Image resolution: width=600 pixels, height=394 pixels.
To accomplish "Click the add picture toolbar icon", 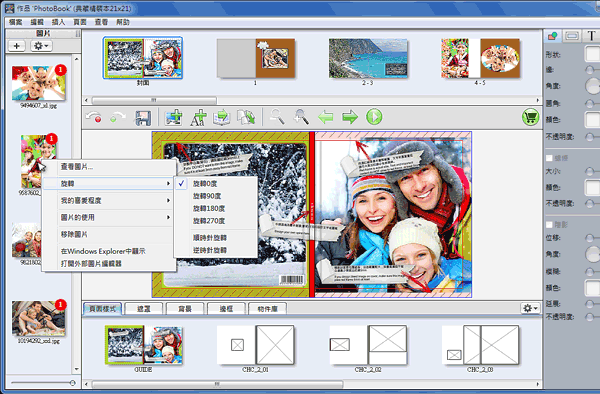I will (173, 117).
